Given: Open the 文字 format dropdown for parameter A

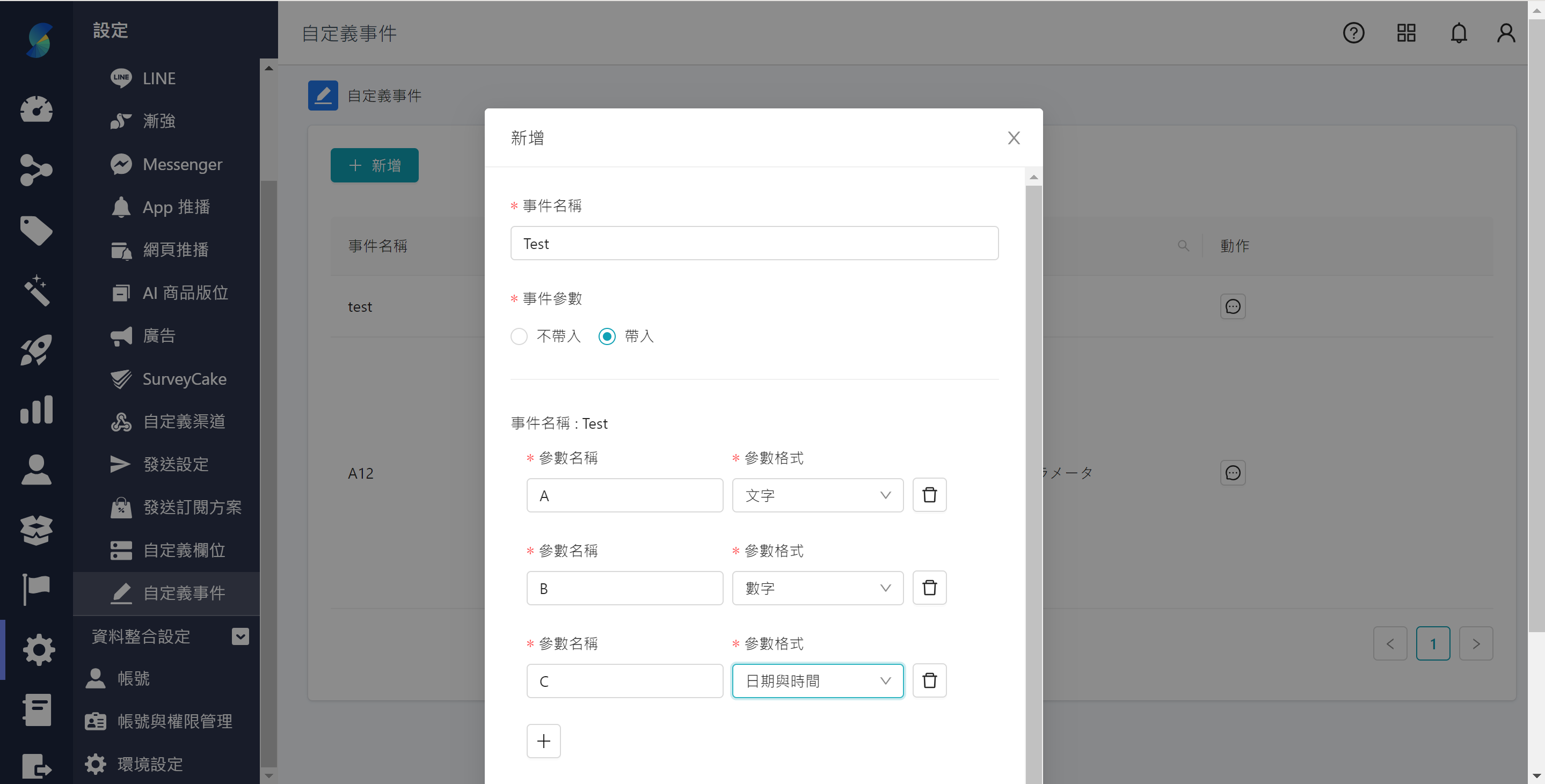Looking at the screenshot, I should (x=818, y=495).
